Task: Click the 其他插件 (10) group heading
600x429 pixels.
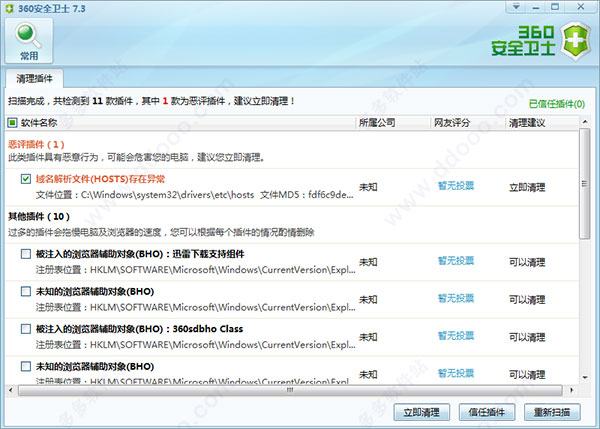Action: tap(39, 216)
